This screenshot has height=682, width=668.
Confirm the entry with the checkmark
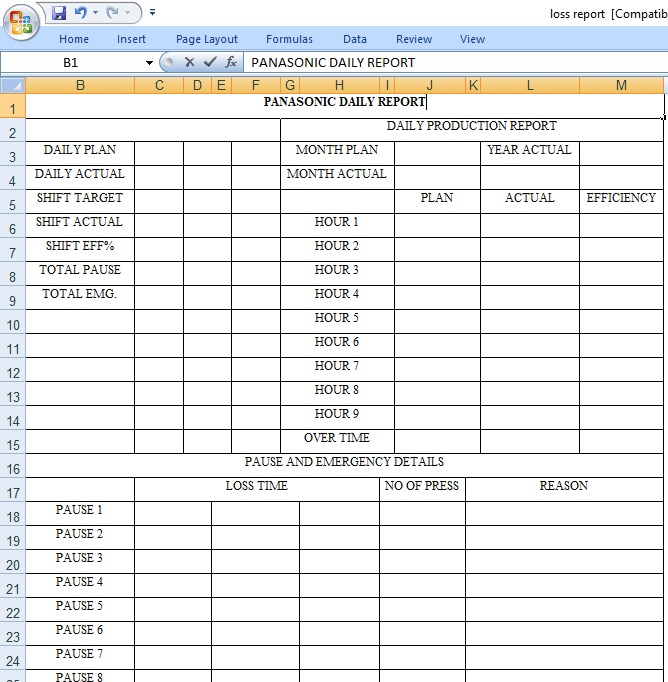pos(210,62)
